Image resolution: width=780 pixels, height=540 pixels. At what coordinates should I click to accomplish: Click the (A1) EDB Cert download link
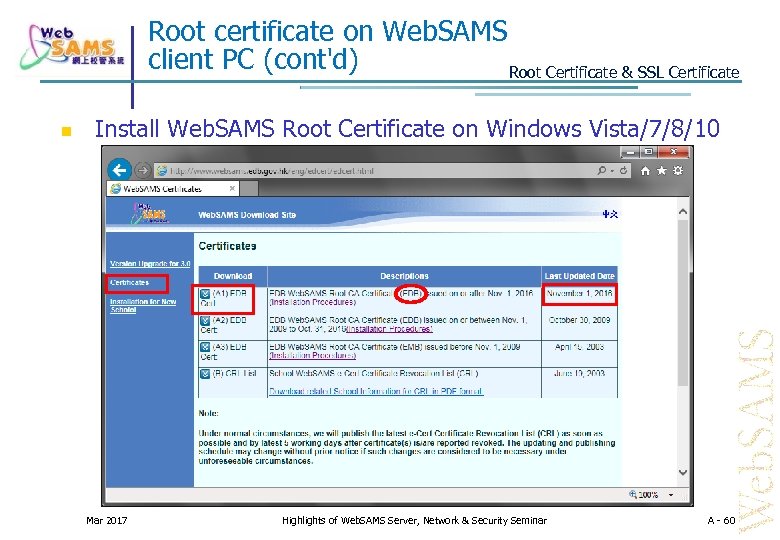tap(224, 298)
